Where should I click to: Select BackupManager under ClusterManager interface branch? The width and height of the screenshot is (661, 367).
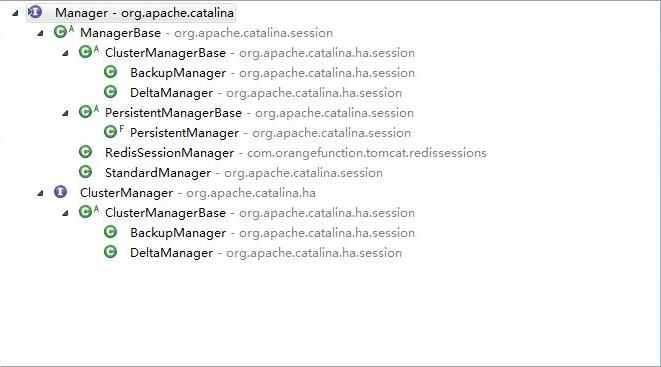(178, 233)
